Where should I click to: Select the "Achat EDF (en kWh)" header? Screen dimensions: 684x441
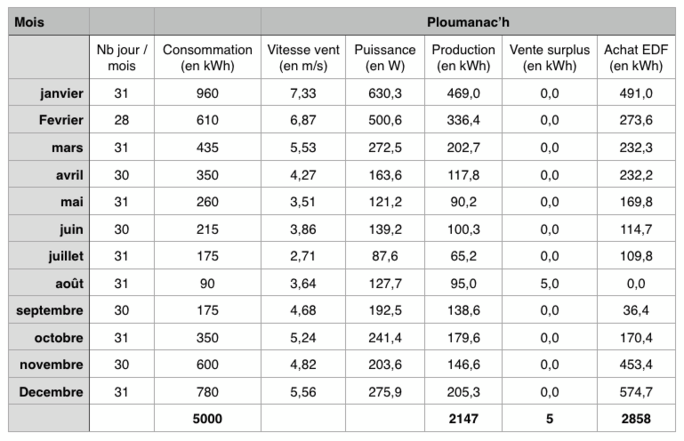coord(635,58)
